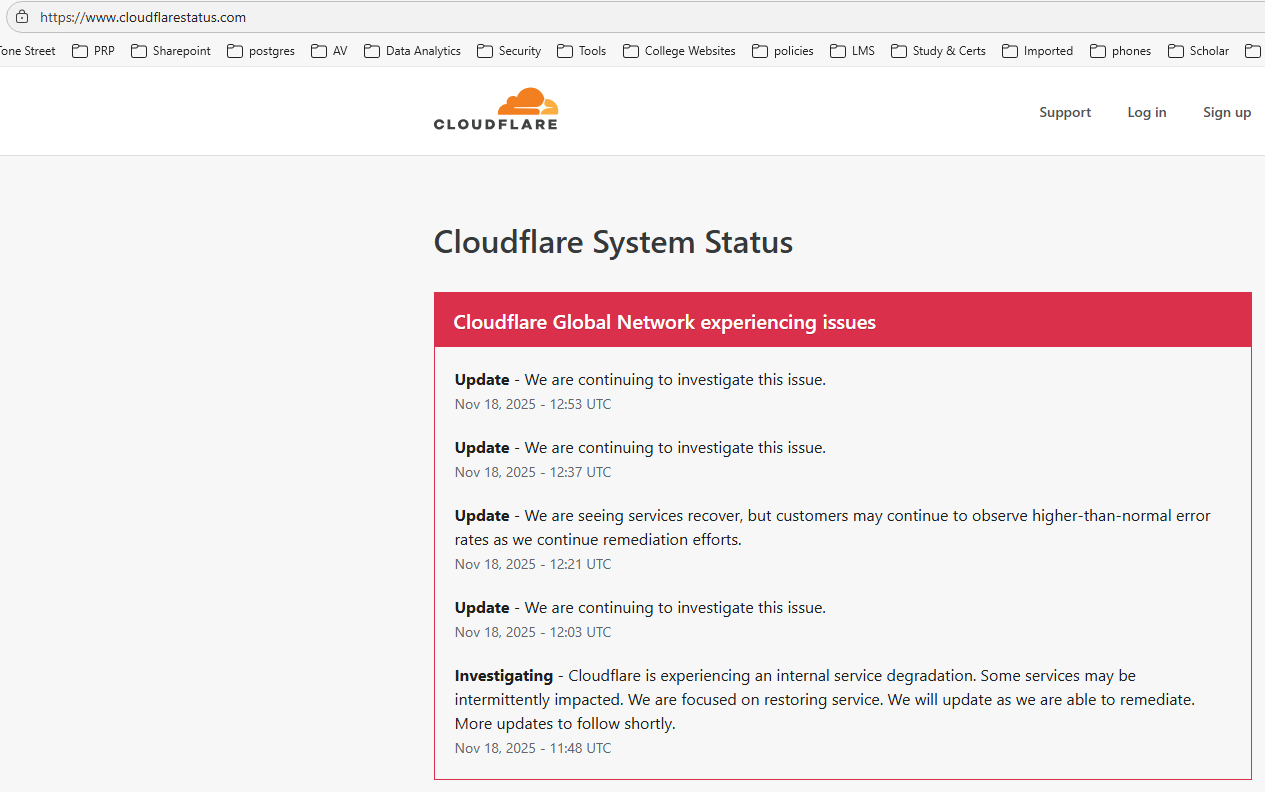
Task: Open the Study & Certs bookmarks folder
Action: [938, 51]
